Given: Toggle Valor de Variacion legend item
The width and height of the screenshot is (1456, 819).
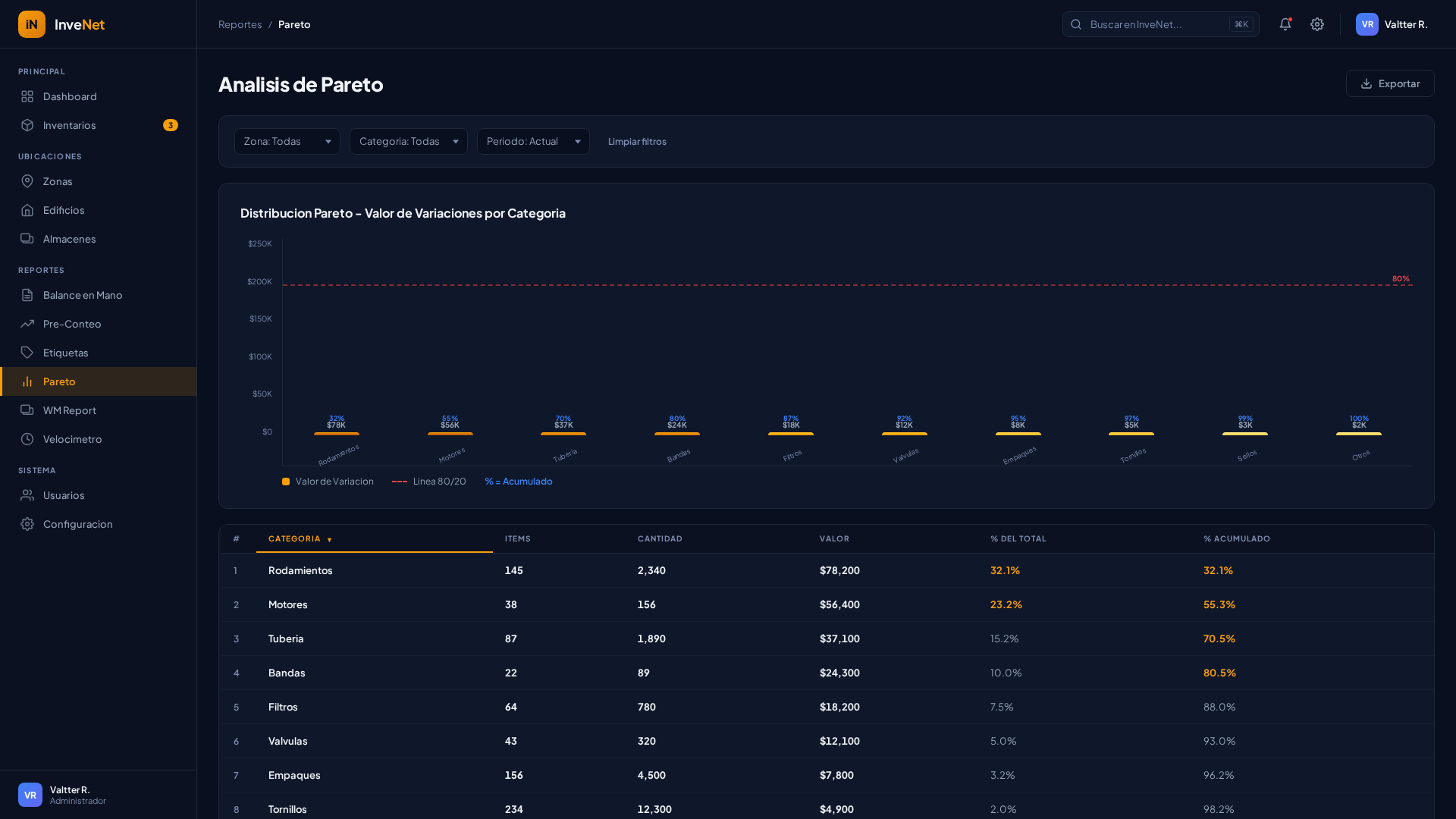Looking at the screenshot, I should (x=328, y=482).
